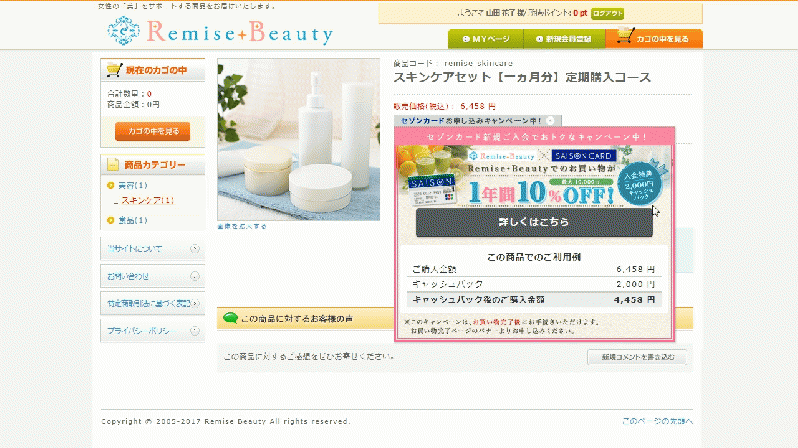Click the orange カゴの中を見る sidebar button
The image size is (798, 448).
(152, 131)
